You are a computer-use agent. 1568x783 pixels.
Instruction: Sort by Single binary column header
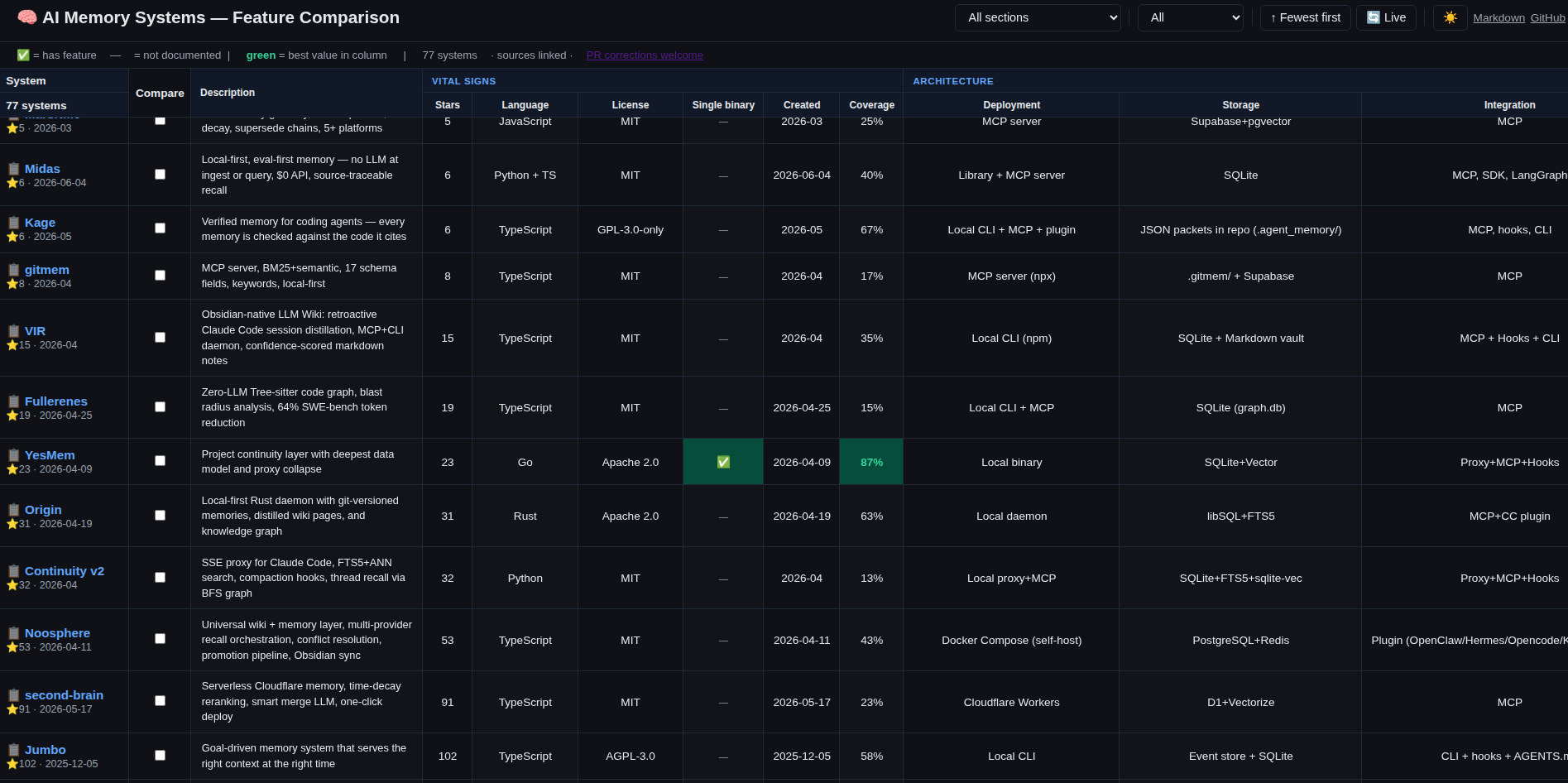coord(723,105)
